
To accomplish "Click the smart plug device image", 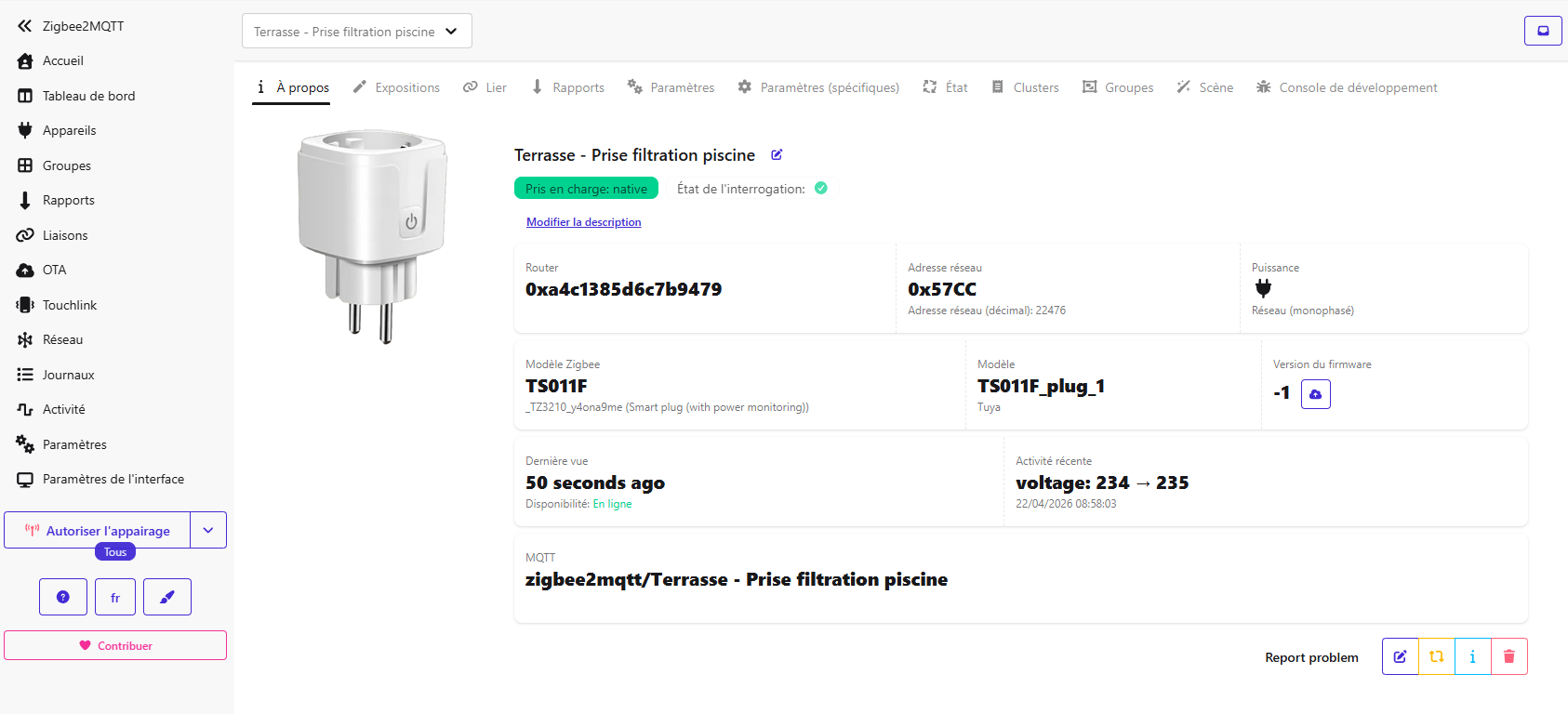I will pyautogui.click(x=373, y=236).
